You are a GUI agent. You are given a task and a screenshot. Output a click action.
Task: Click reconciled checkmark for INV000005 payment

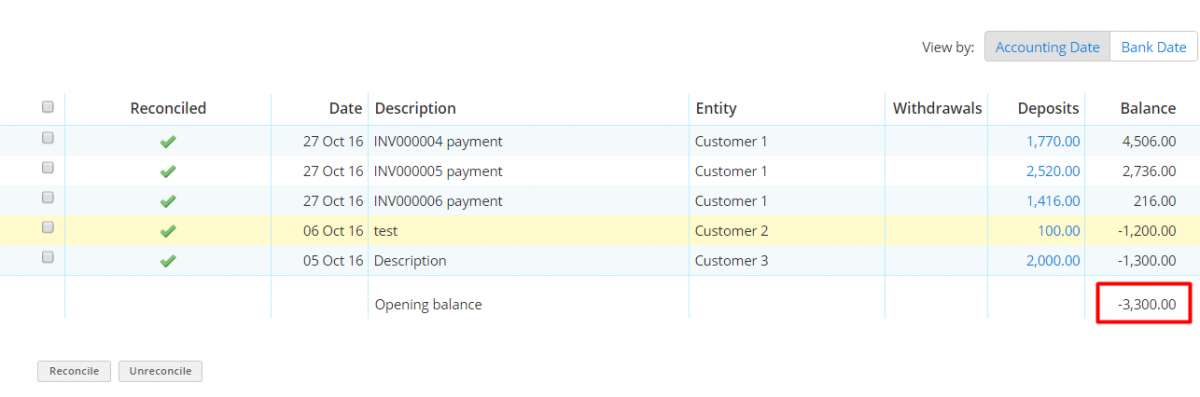click(x=168, y=172)
